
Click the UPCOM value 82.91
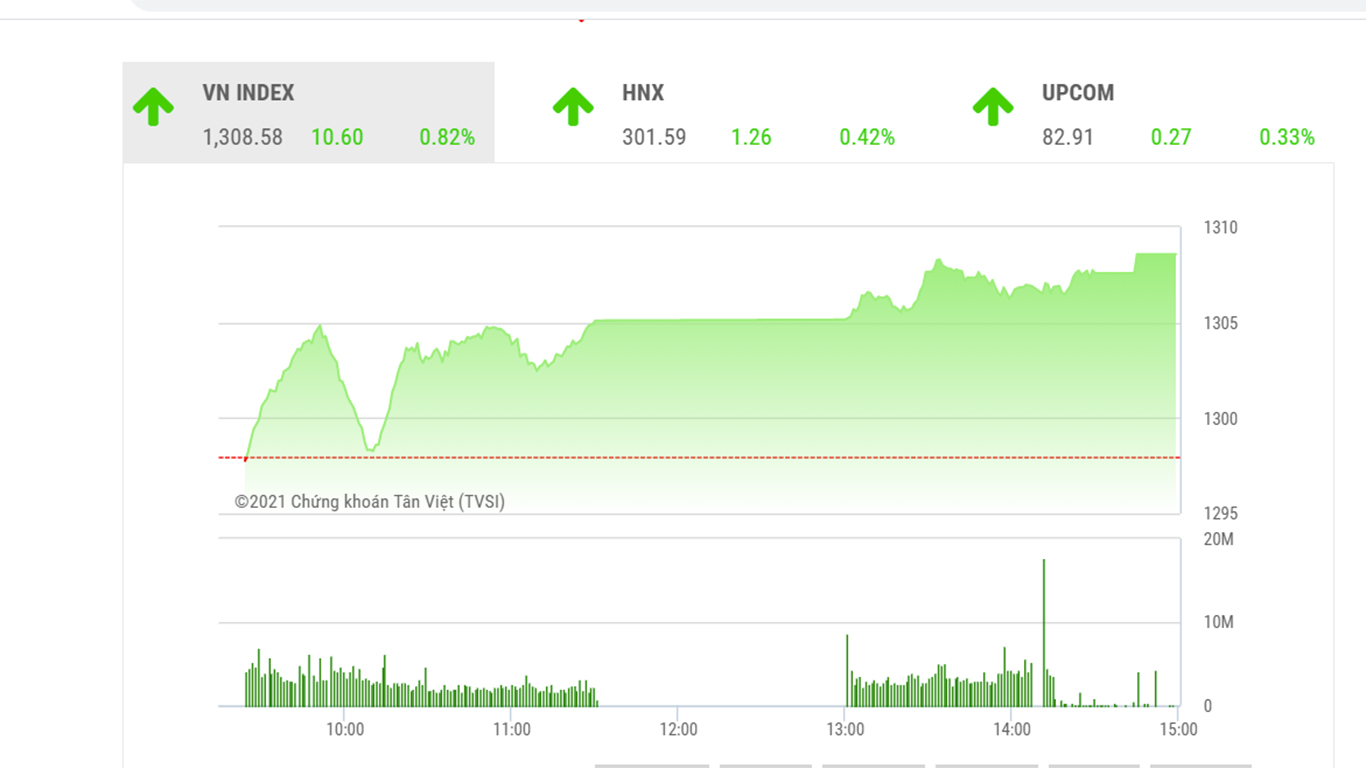point(1068,137)
